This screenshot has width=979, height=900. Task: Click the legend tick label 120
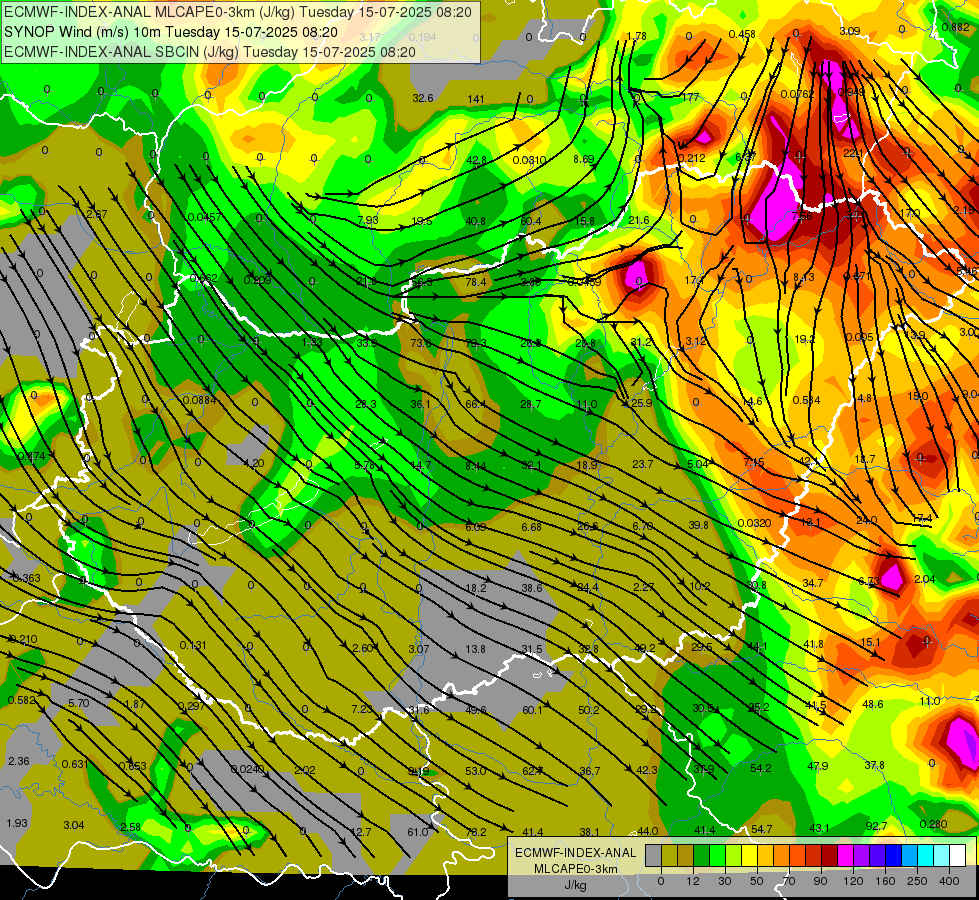click(853, 881)
